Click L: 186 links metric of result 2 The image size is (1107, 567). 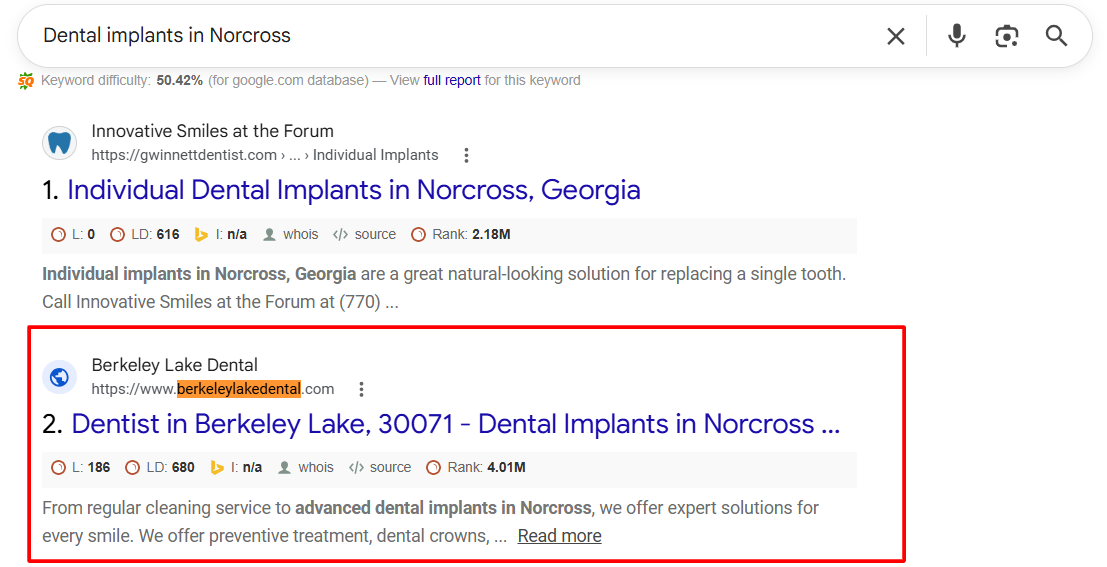[80, 467]
